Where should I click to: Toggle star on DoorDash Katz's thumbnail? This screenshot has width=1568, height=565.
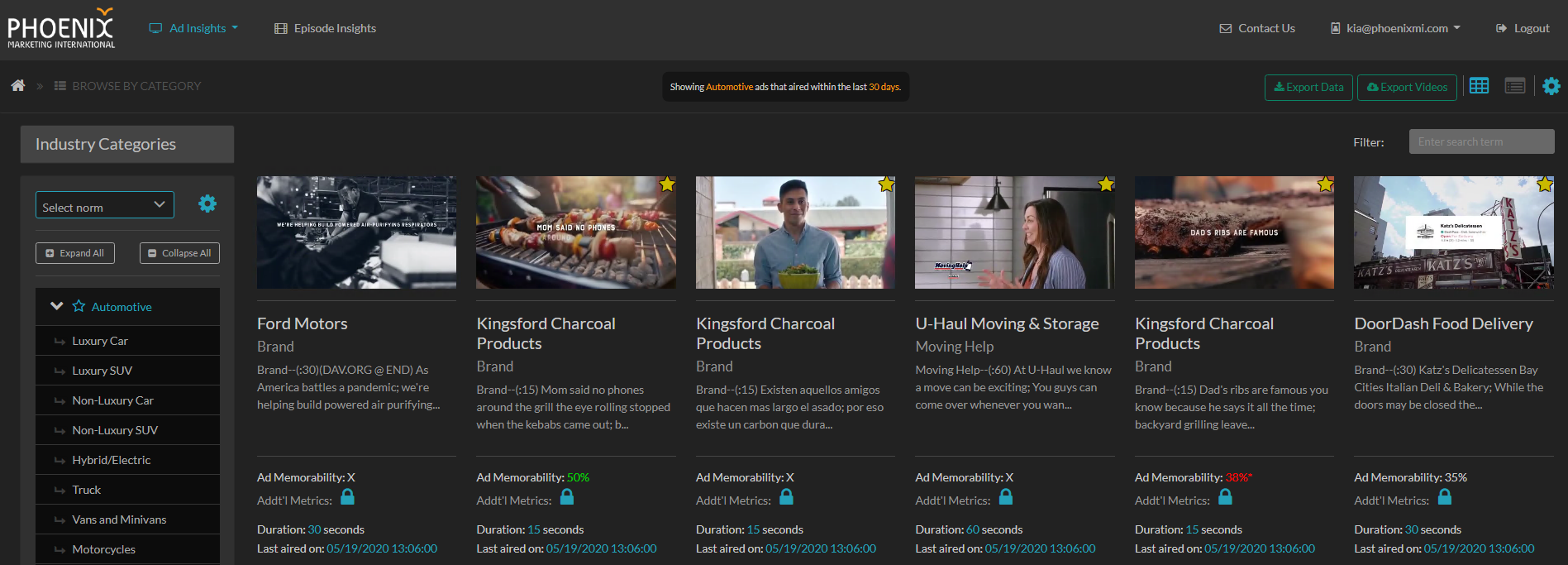(1544, 184)
